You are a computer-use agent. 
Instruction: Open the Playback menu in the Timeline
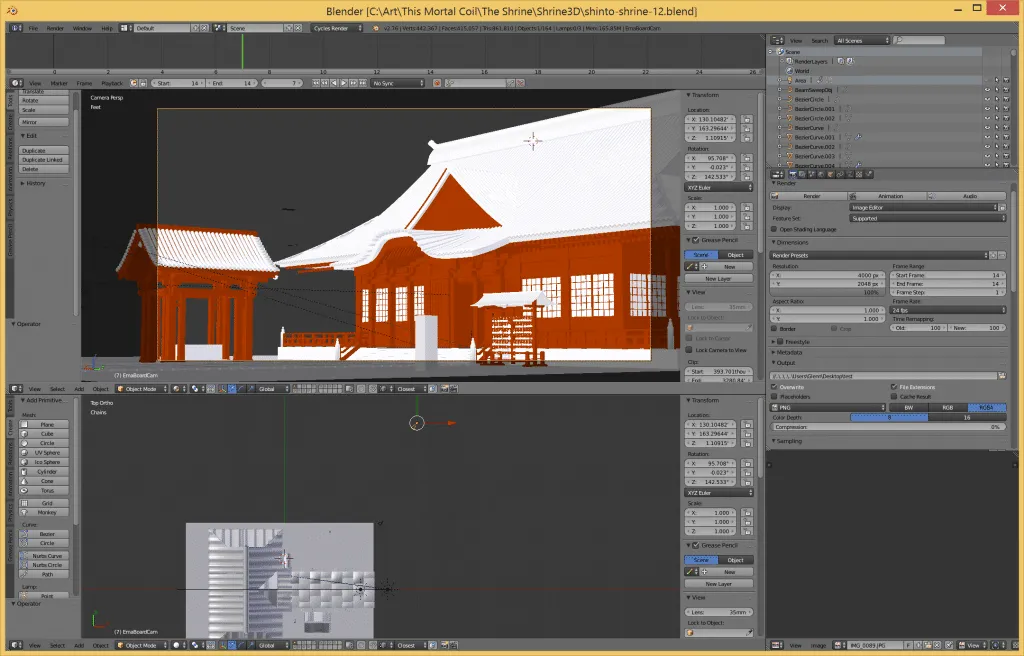click(112, 84)
